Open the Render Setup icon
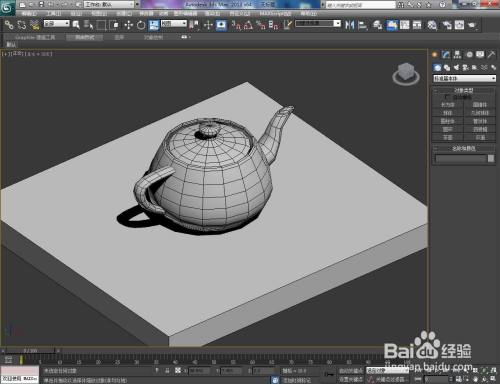Screen dimensions: 500x384 pos(447,25)
